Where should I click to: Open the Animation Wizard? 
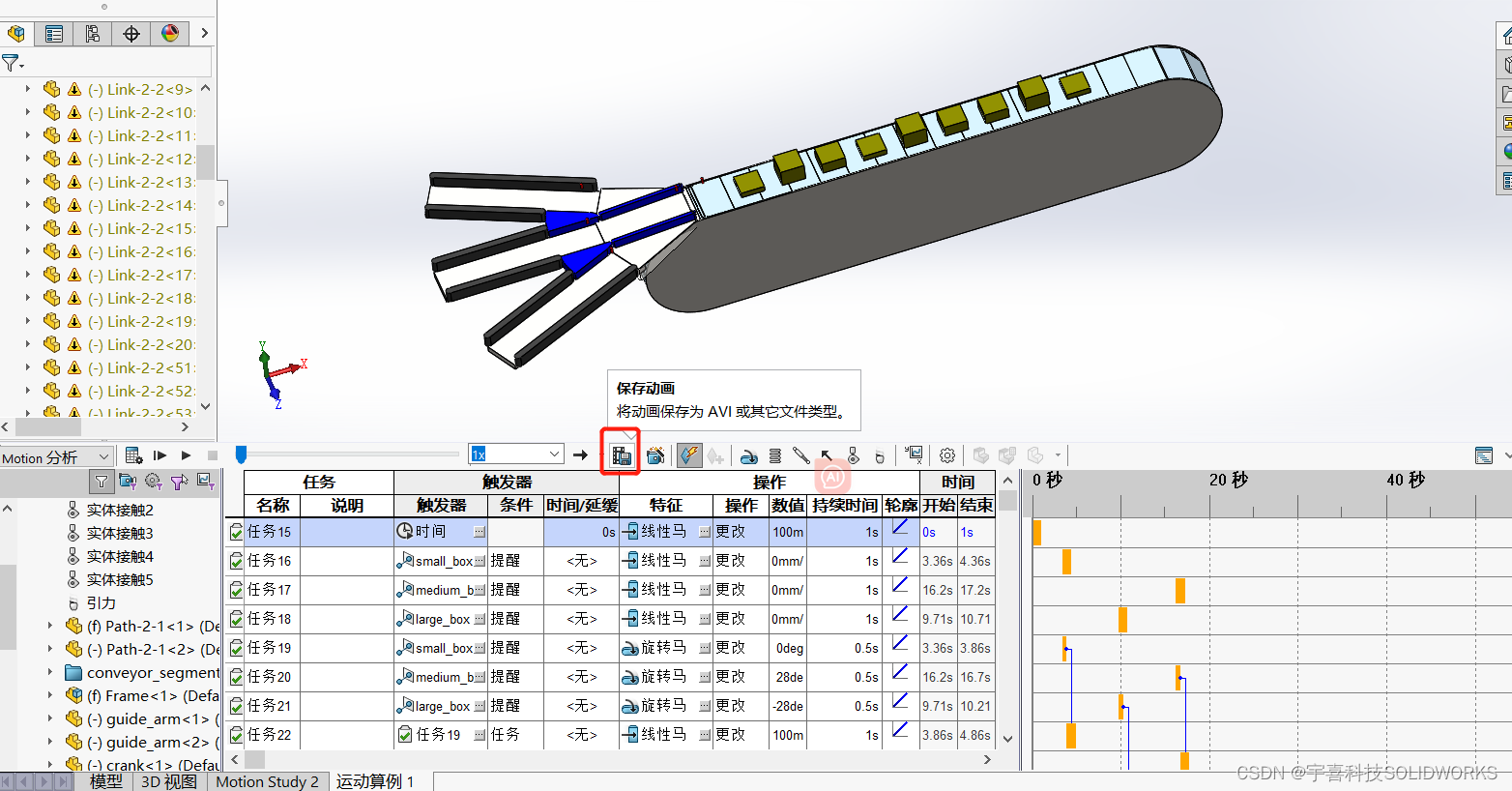(655, 455)
